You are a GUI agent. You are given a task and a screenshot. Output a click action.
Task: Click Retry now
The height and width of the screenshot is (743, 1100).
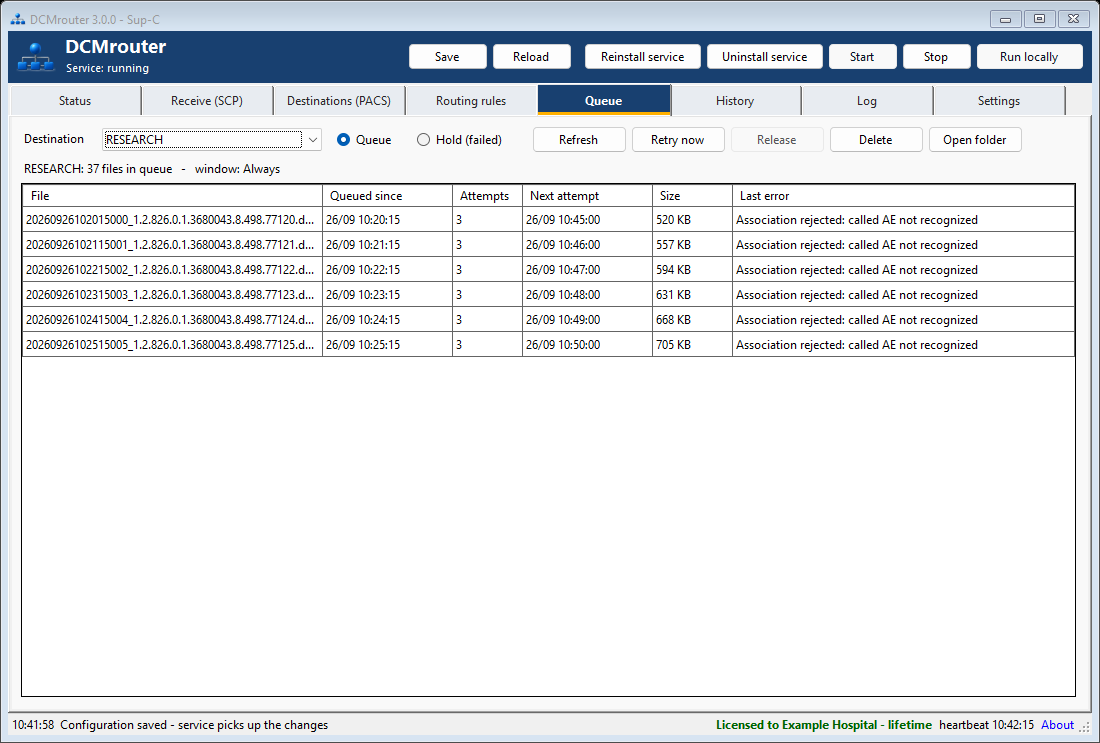678,140
